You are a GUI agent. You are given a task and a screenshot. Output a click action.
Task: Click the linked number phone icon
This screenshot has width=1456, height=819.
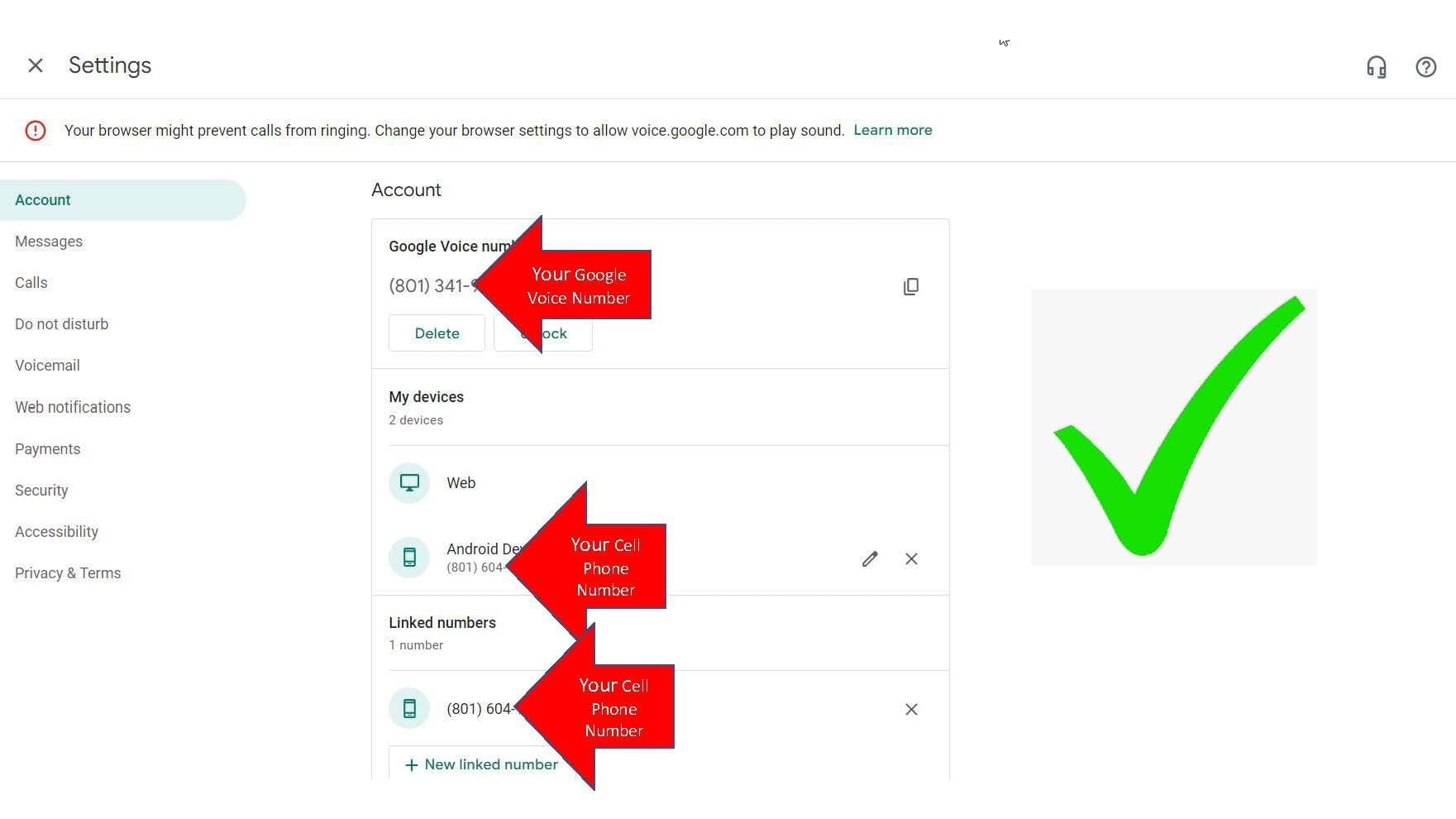click(409, 708)
